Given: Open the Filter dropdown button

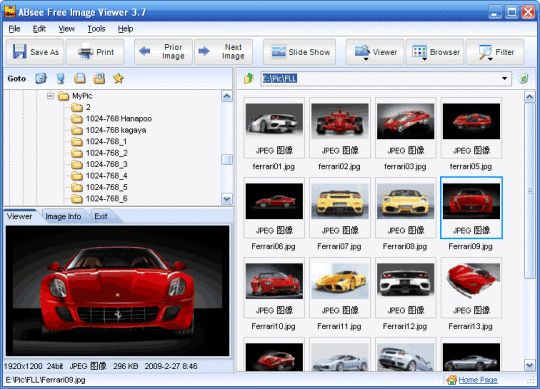Looking at the screenshot, I should click(495, 52).
